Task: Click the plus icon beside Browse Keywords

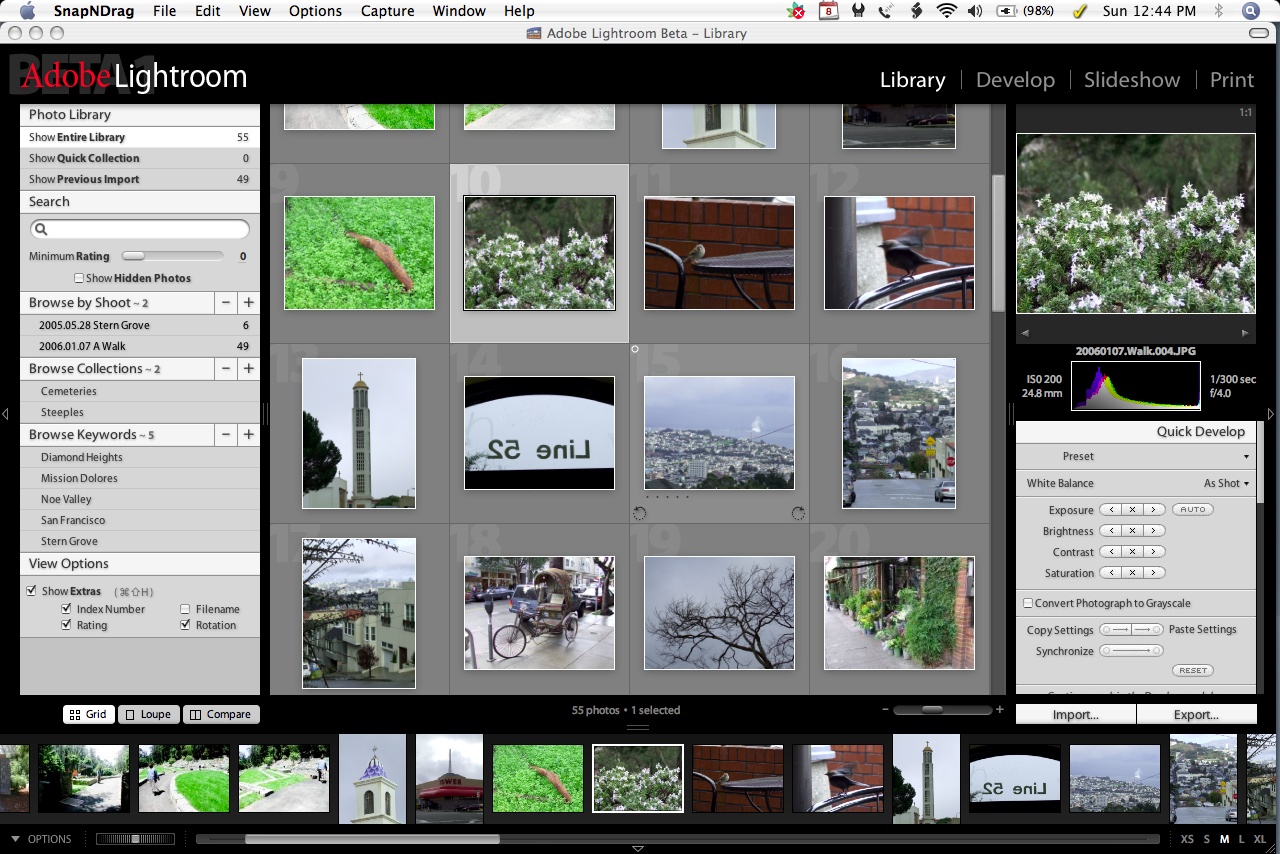Action: coord(248,435)
